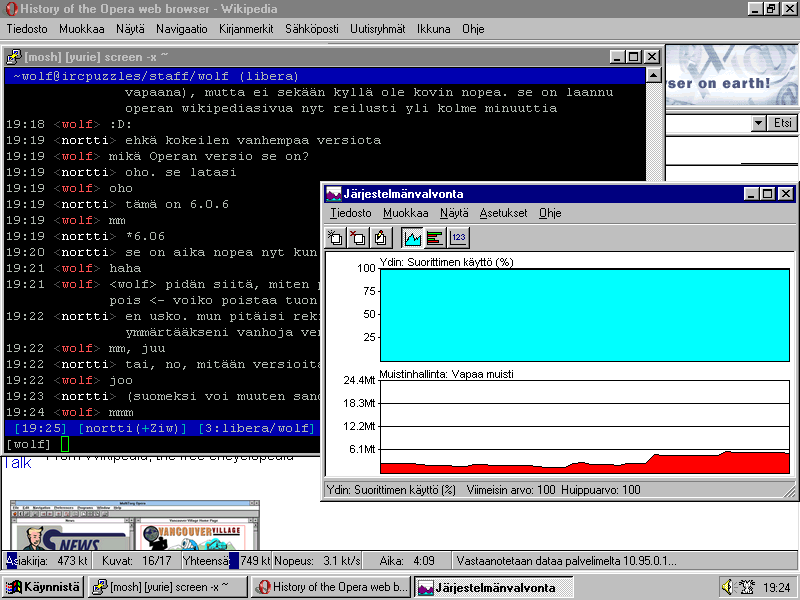The image size is (800, 600).
Task: Click the Add item icon in Järjestelmänvalvonta toolbar
Action: [335, 238]
